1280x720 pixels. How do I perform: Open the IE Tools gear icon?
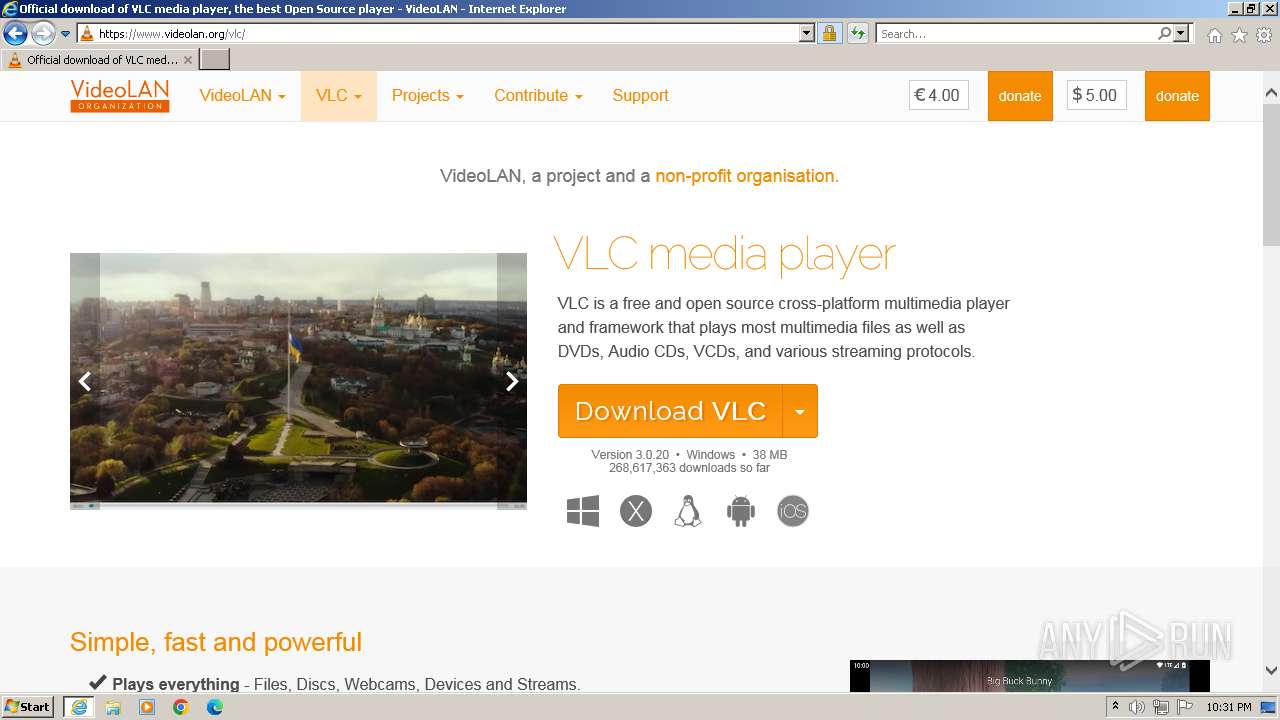click(1264, 35)
